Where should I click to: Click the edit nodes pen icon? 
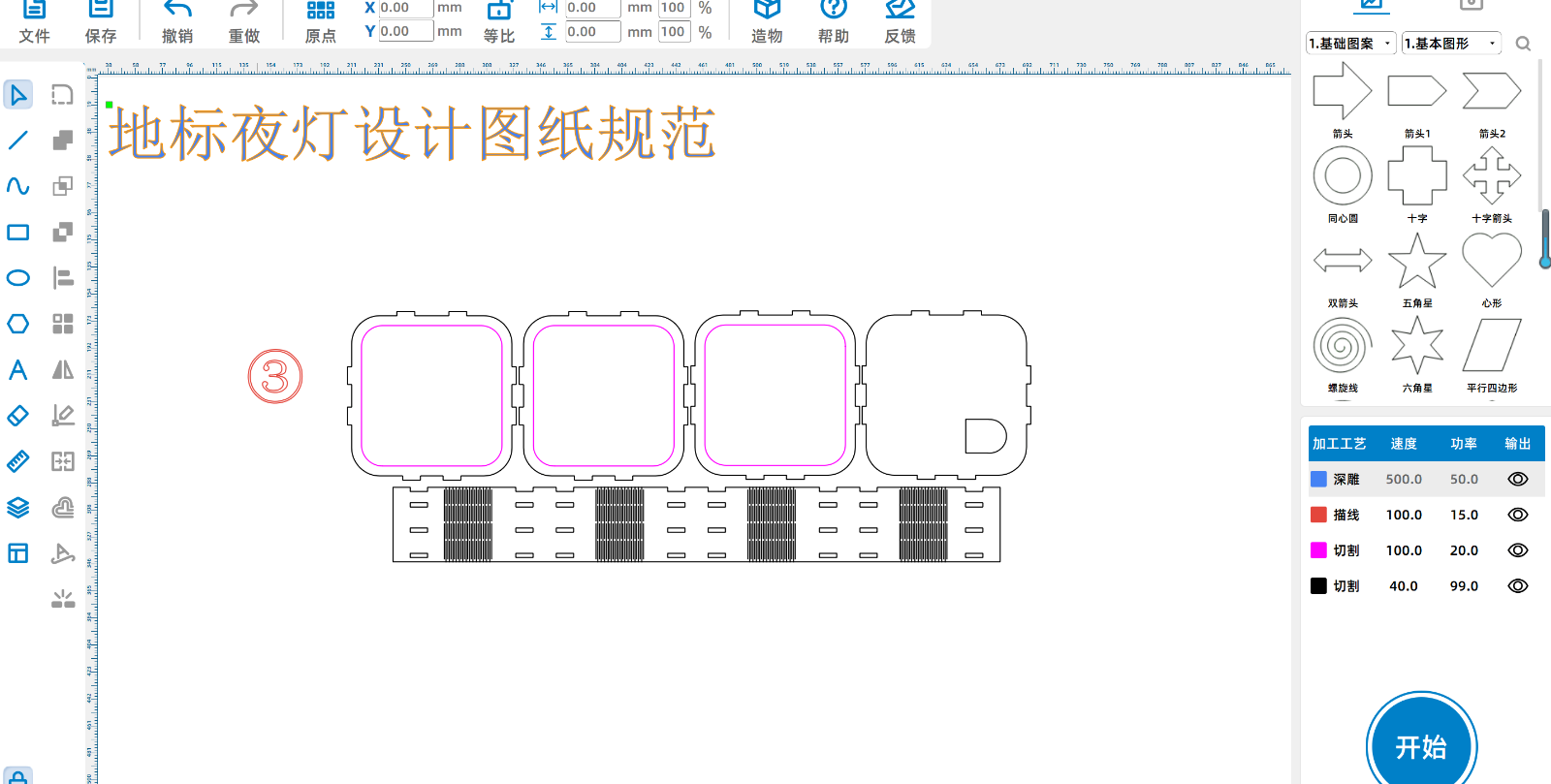coord(62,416)
